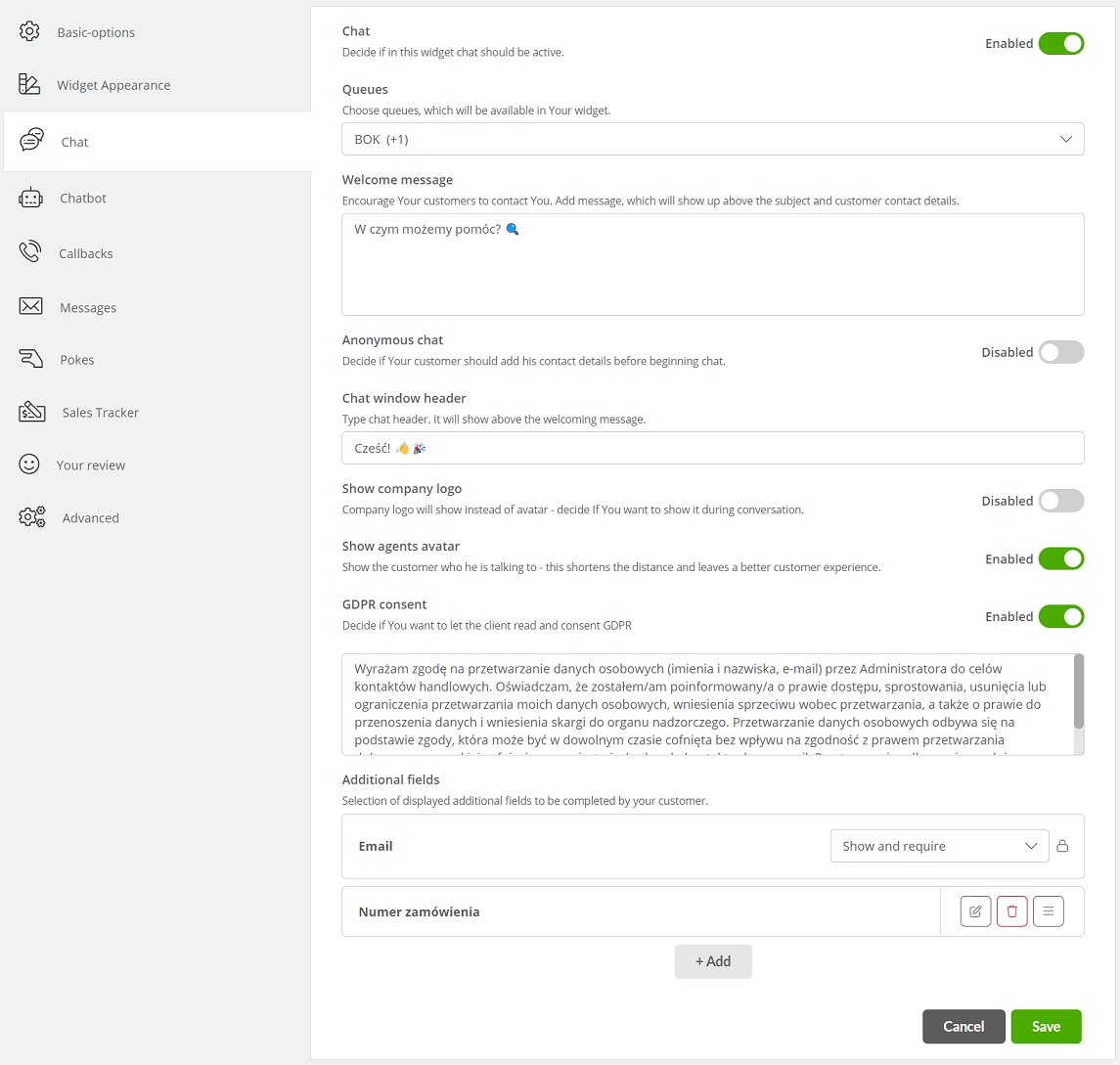Image resolution: width=1120 pixels, height=1065 pixels.
Task: Click the Sales Tracker icon
Action: click(x=32, y=412)
